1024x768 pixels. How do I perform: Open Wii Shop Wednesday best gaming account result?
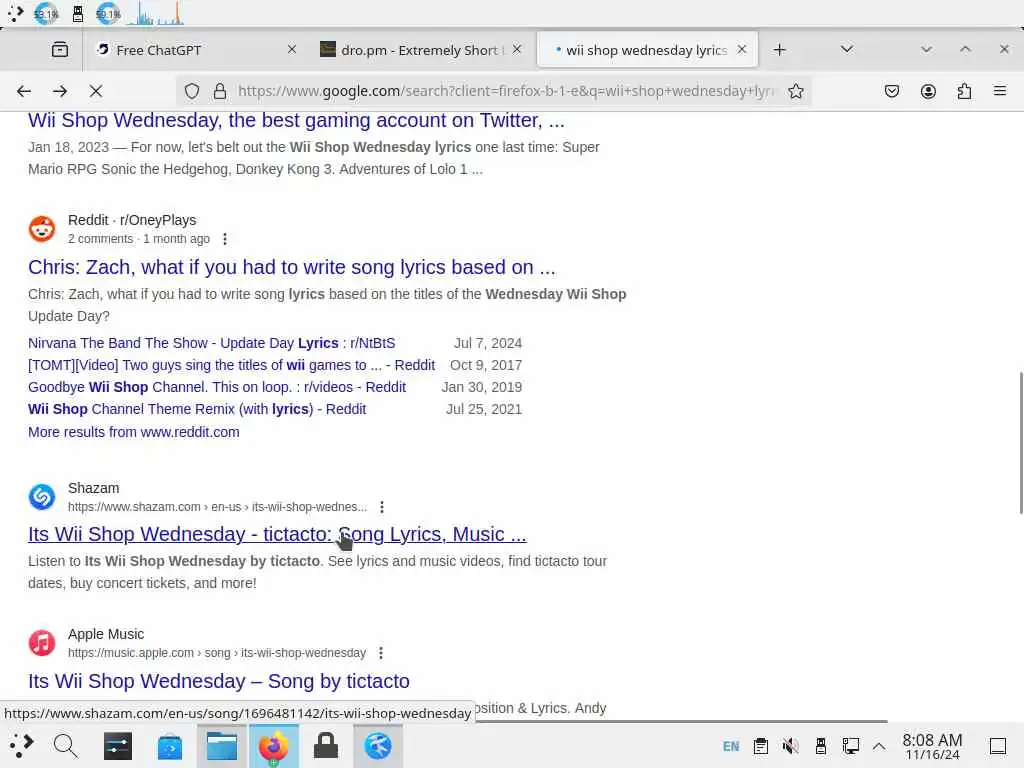tap(296, 120)
